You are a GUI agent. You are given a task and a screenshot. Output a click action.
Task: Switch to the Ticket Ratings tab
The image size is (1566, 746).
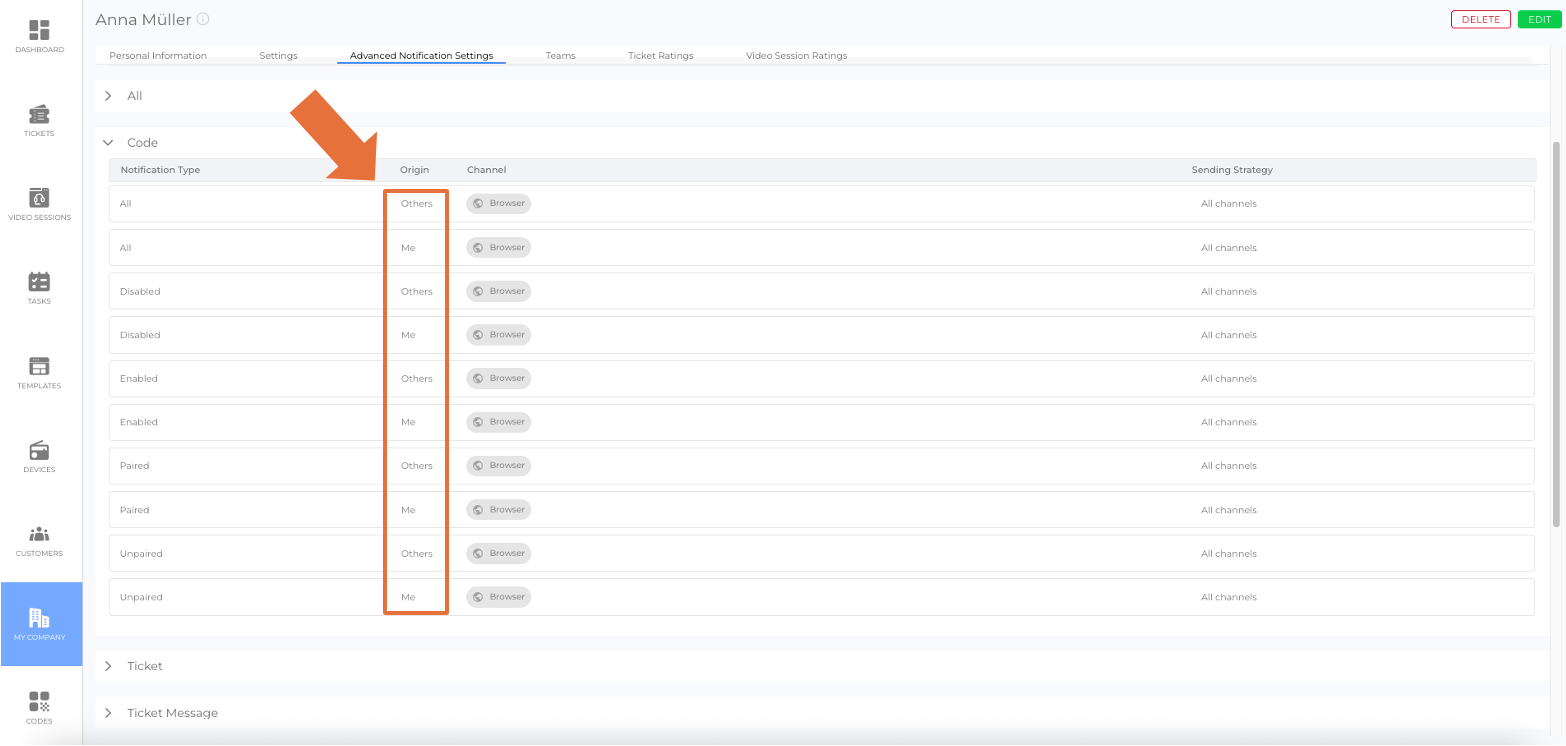(660, 56)
